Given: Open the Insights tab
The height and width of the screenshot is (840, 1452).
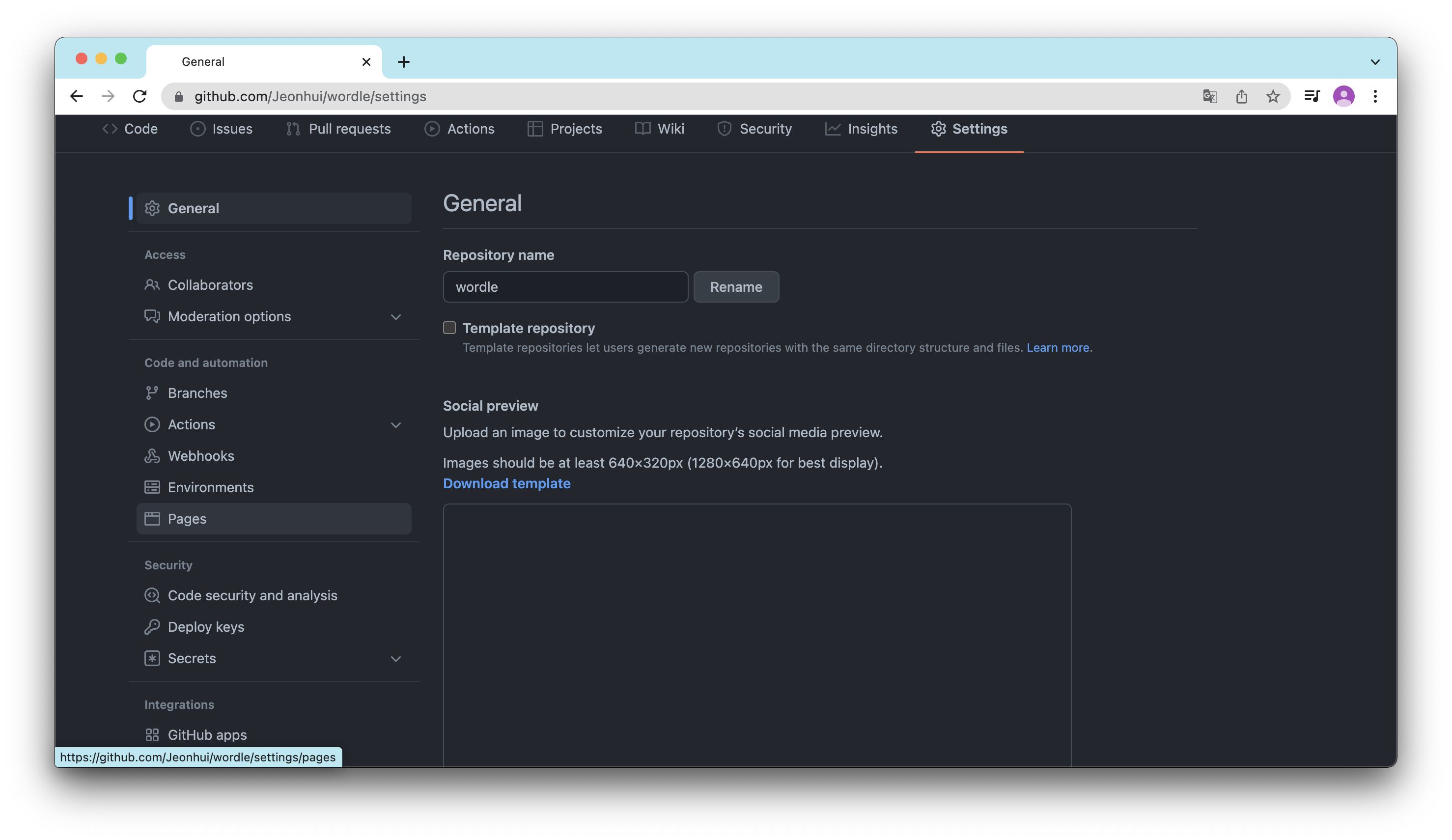Looking at the screenshot, I should (x=862, y=129).
